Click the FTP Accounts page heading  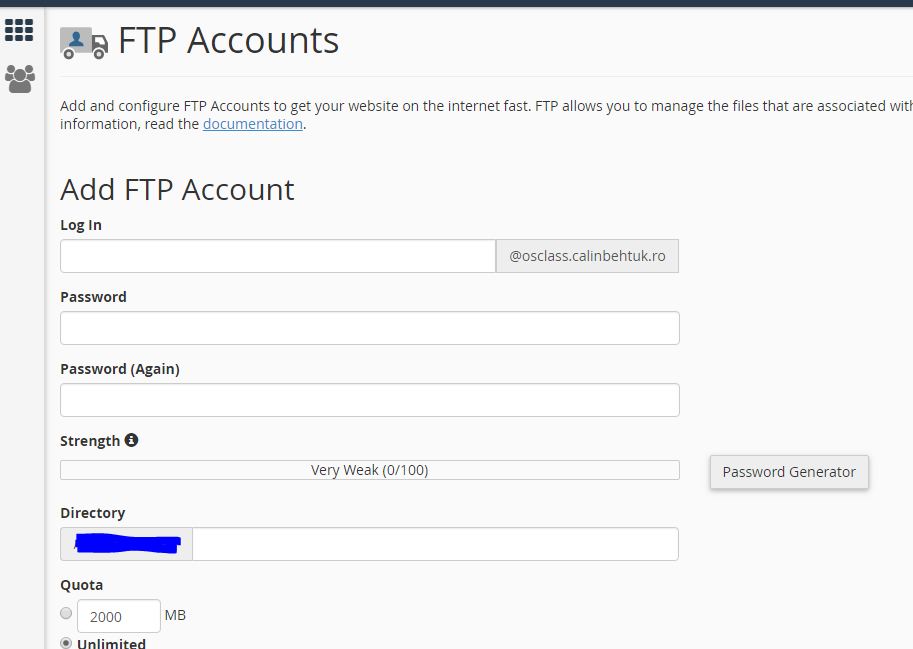click(x=228, y=41)
